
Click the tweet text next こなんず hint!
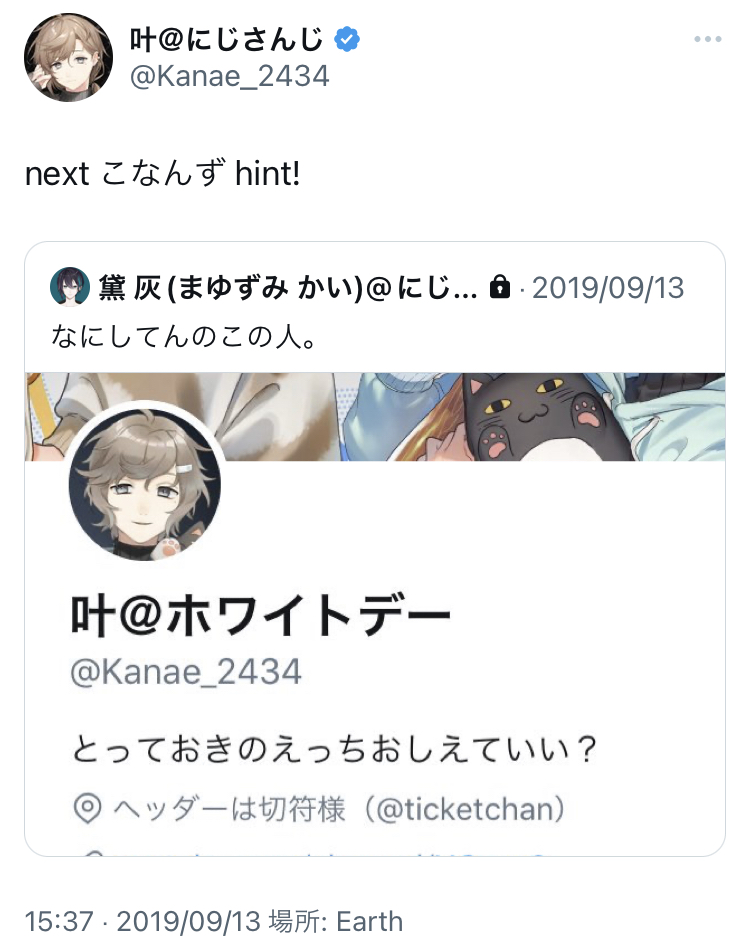click(x=162, y=174)
